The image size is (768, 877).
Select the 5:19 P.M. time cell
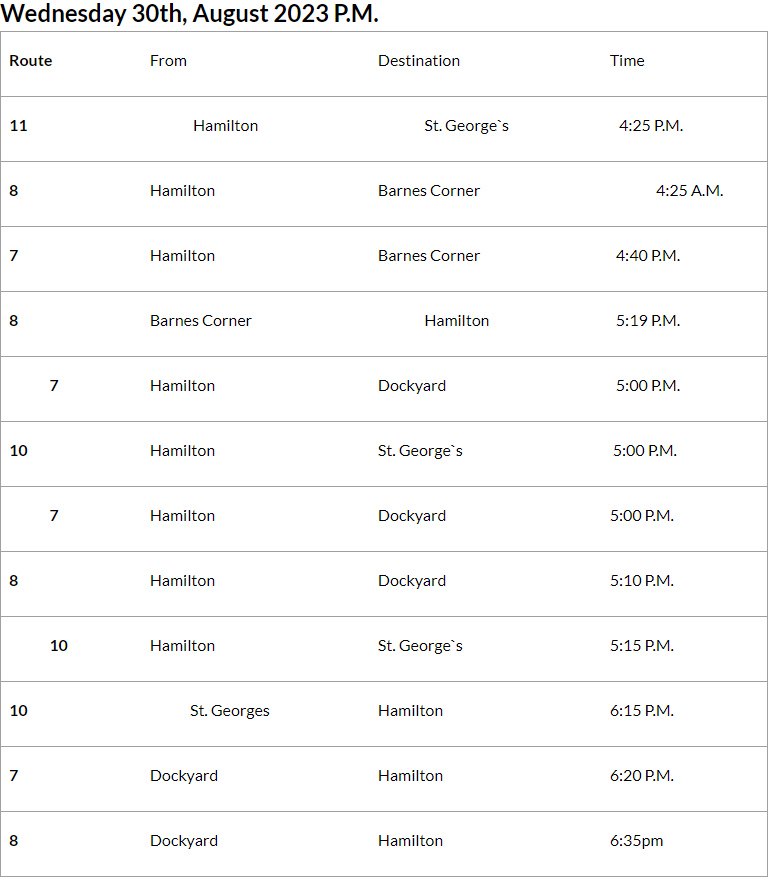coord(647,321)
